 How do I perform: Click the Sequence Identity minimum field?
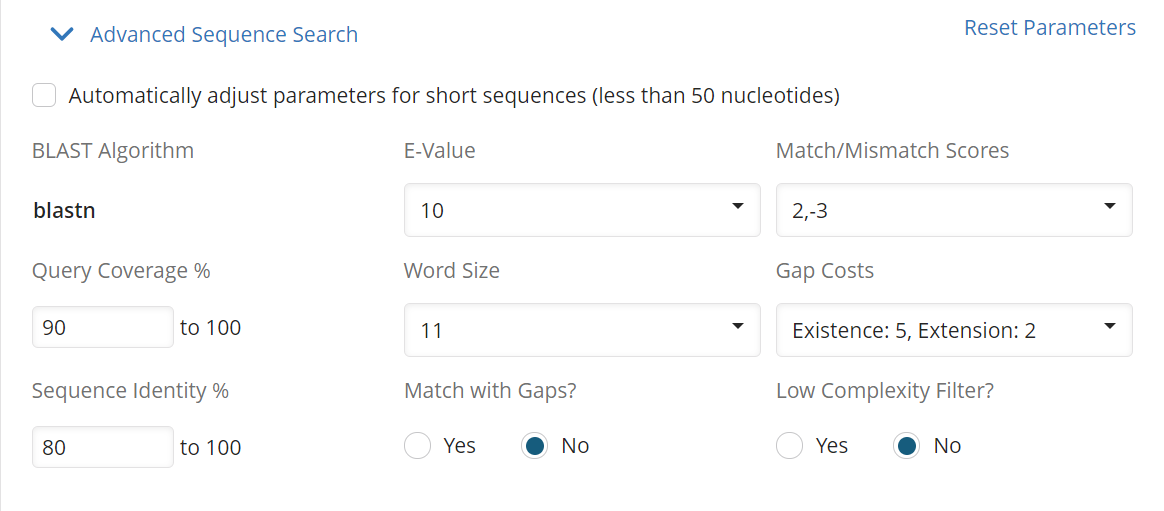[x=103, y=446]
